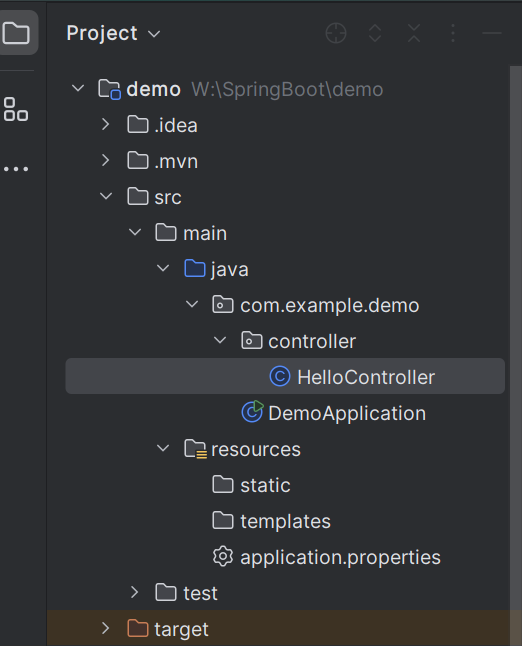This screenshot has height=646, width=522.
Task: Hide the Project panel with minimize icon
Action: (492, 33)
